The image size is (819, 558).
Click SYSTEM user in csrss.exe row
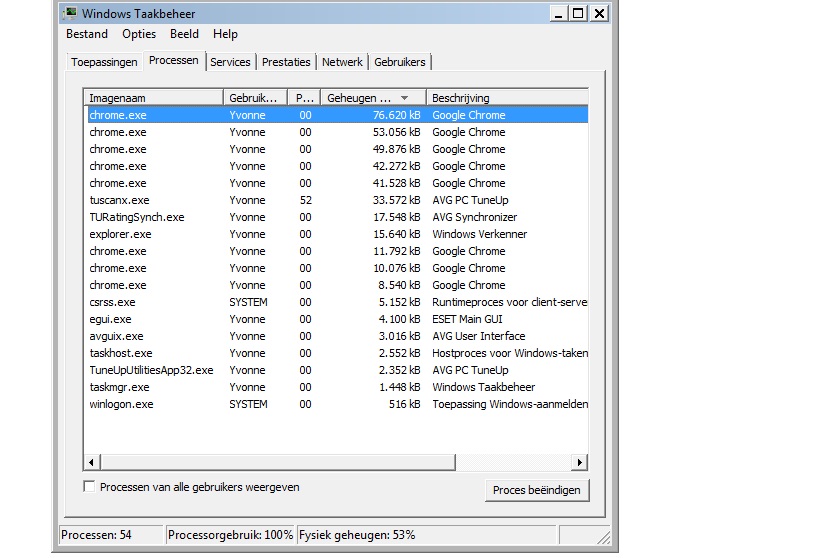(x=248, y=302)
